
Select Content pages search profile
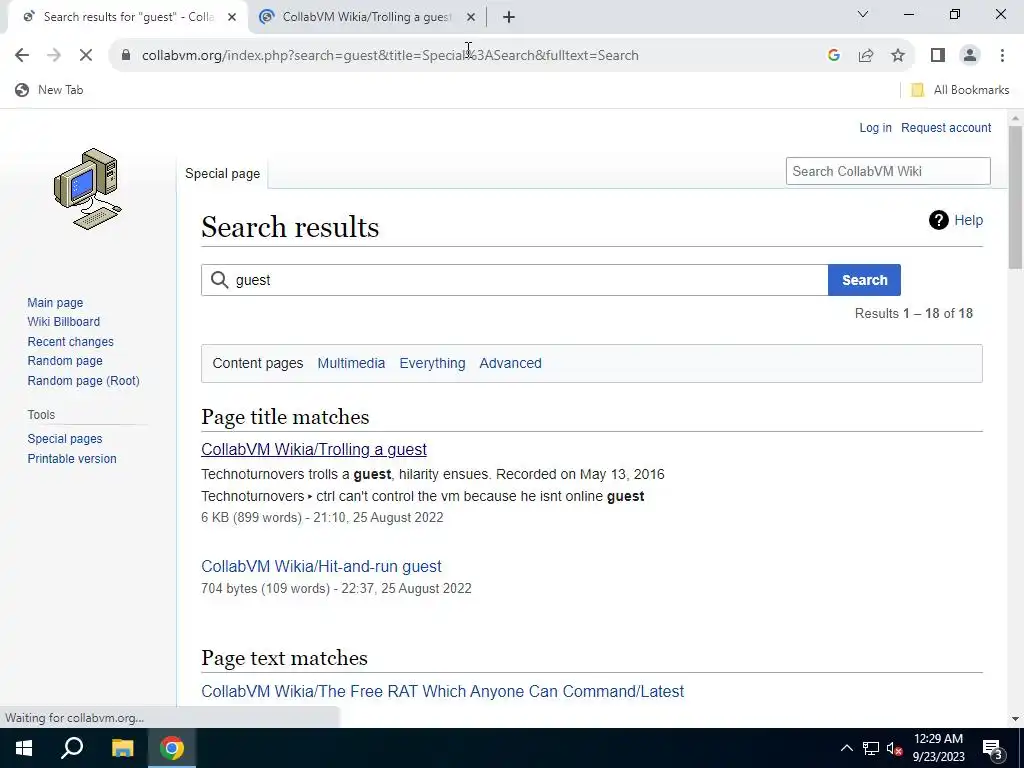coord(257,363)
